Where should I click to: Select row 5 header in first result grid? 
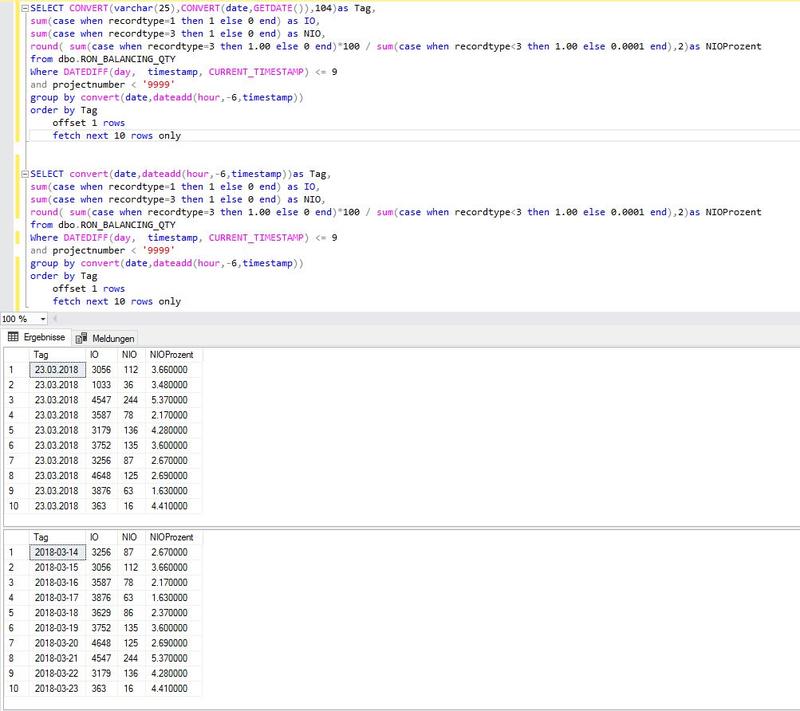[x=12, y=431]
